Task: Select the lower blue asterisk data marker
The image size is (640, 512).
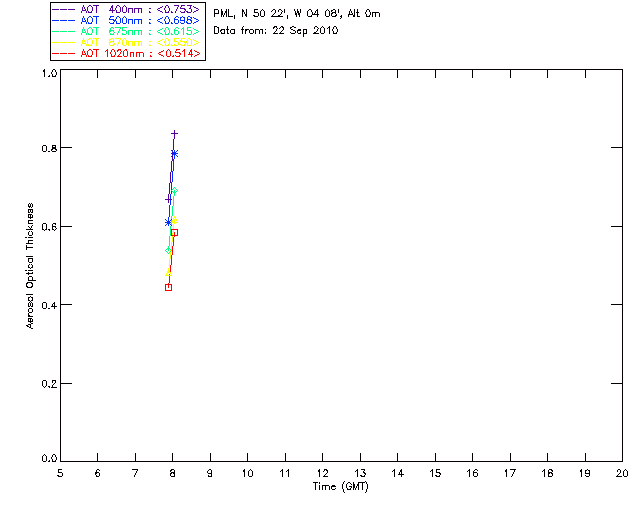Action: click(168, 223)
